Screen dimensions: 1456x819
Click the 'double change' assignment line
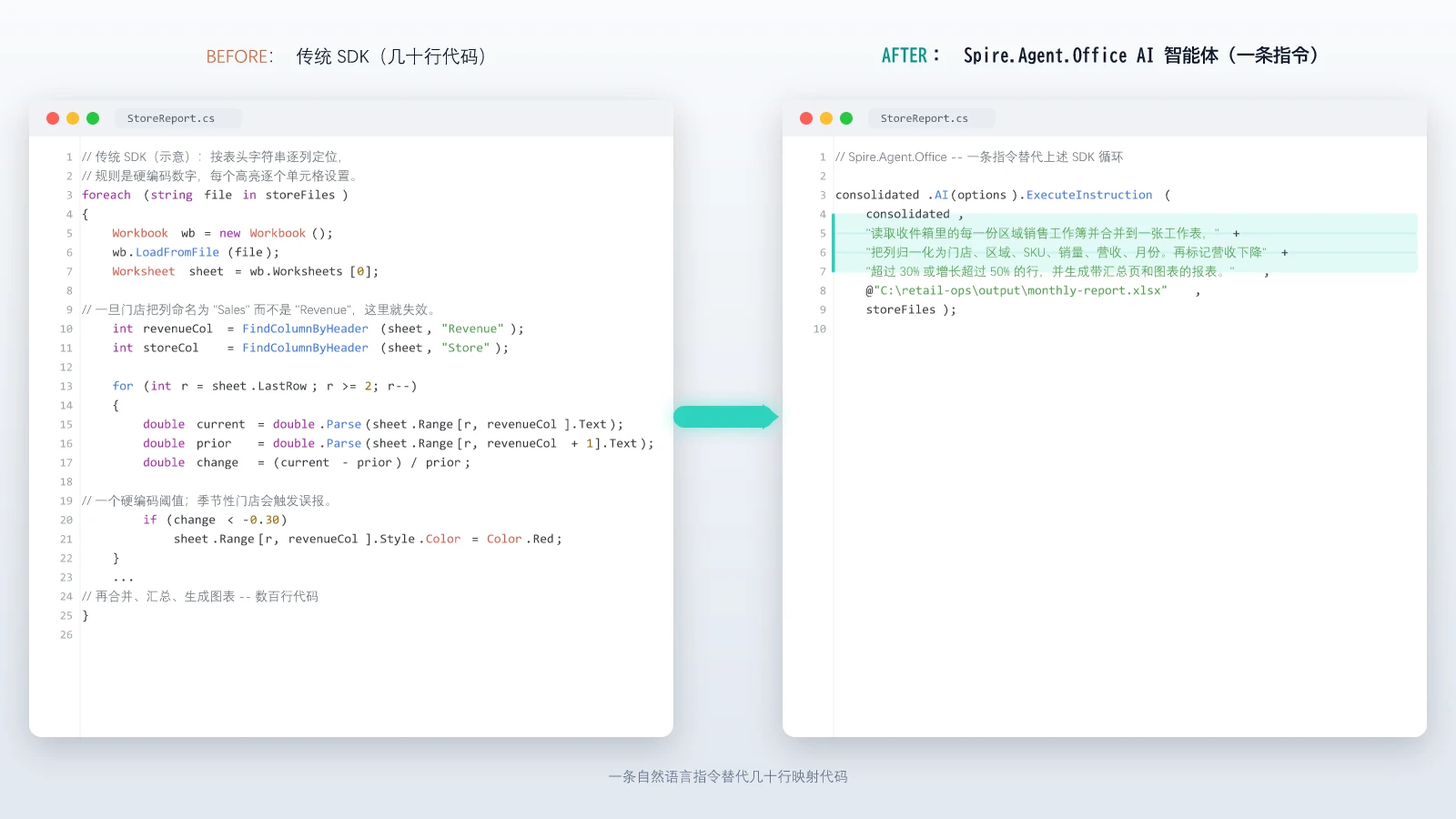[x=307, y=462]
